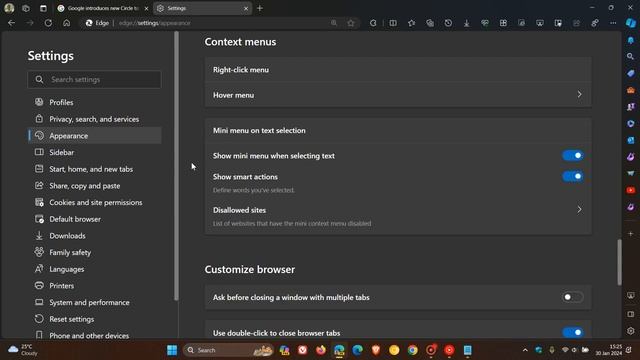Screen dimensions: 640x360
Task: Open the YouTube icon in sidebar
Action: [631, 190]
